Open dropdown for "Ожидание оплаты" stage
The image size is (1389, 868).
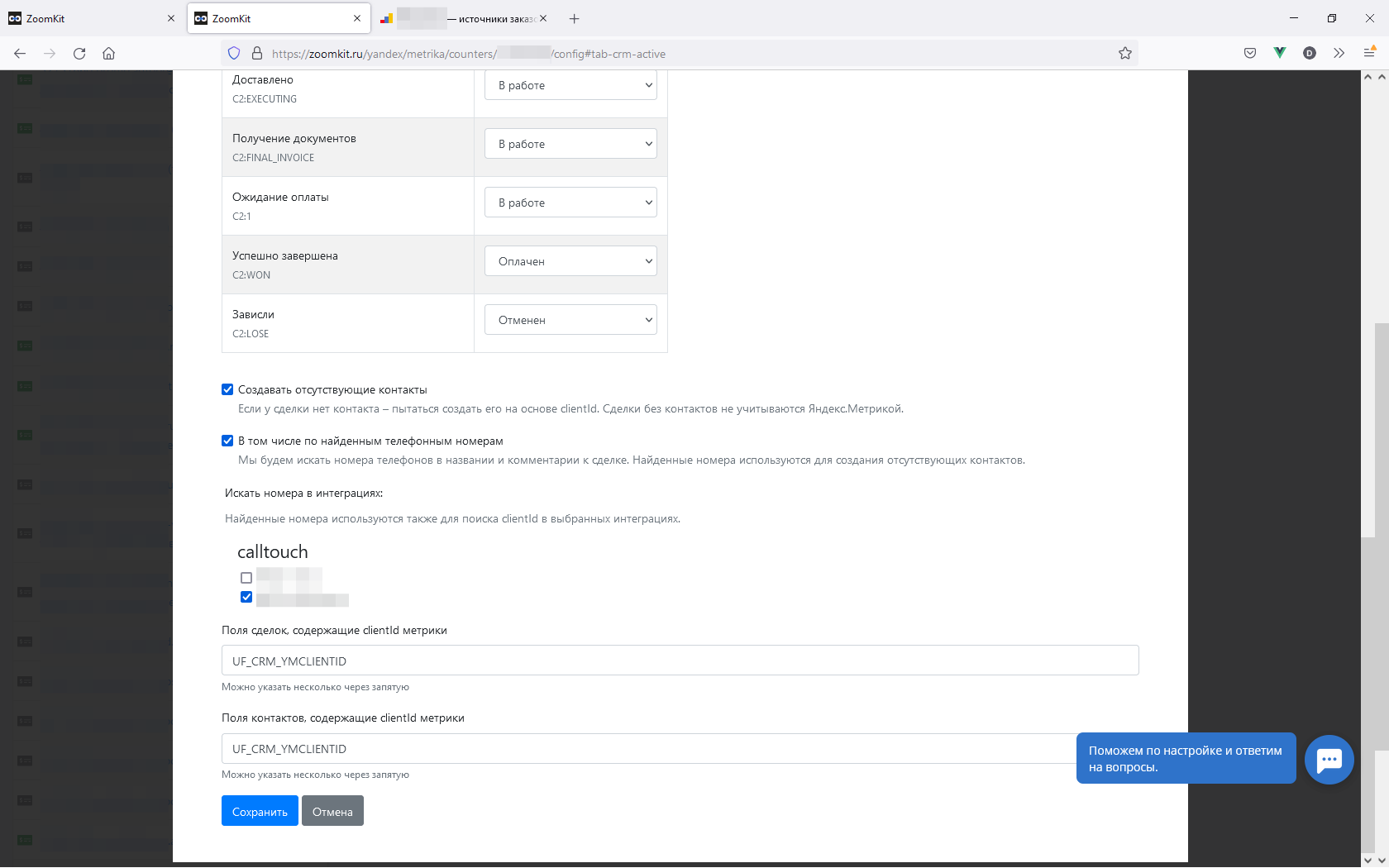click(x=570, y=203)
